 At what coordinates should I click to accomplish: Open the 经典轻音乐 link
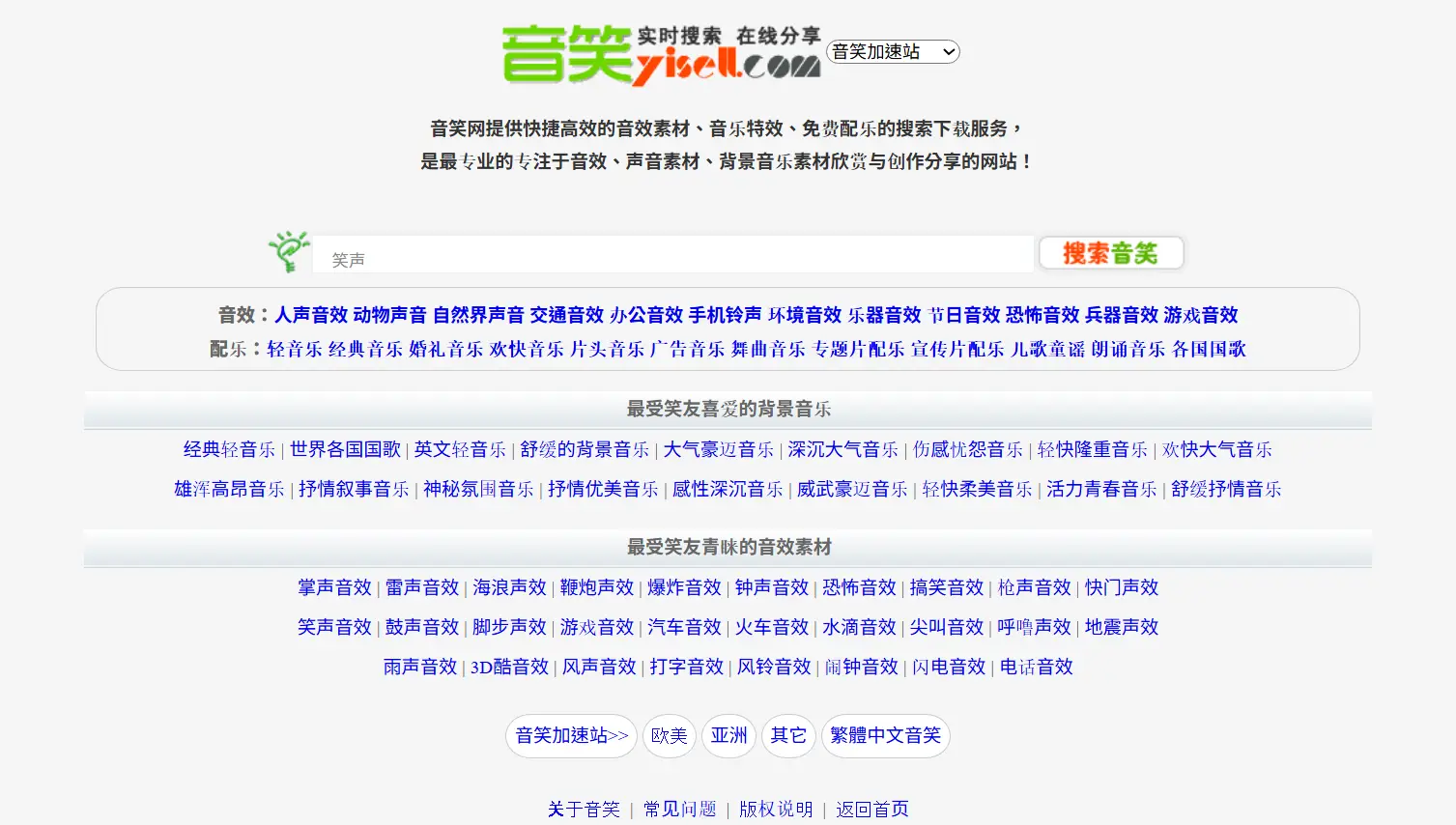pos(230,449)
